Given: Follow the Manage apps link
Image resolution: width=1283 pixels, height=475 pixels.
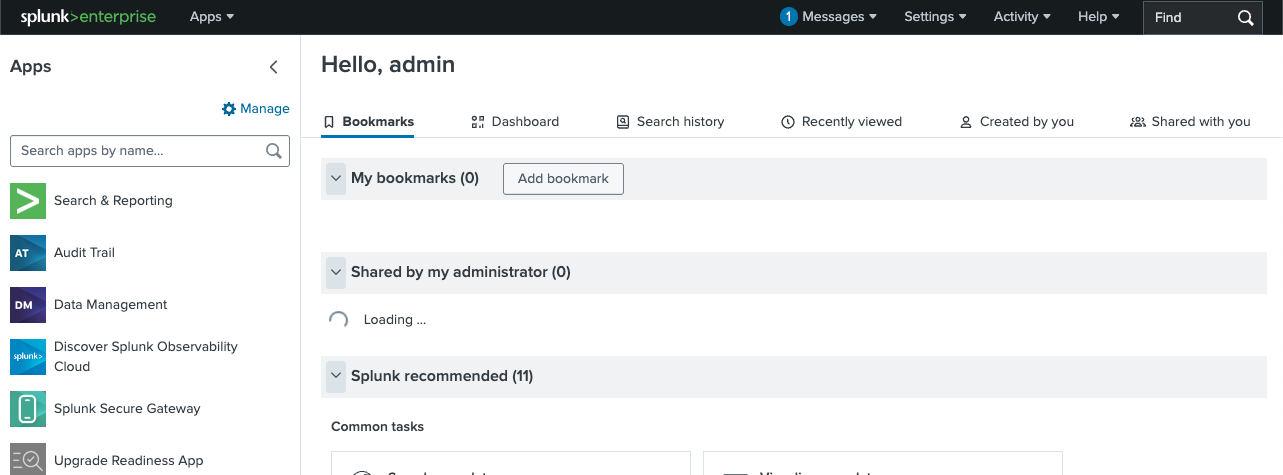Looking at the screenshot, I should tap(256, 109).
